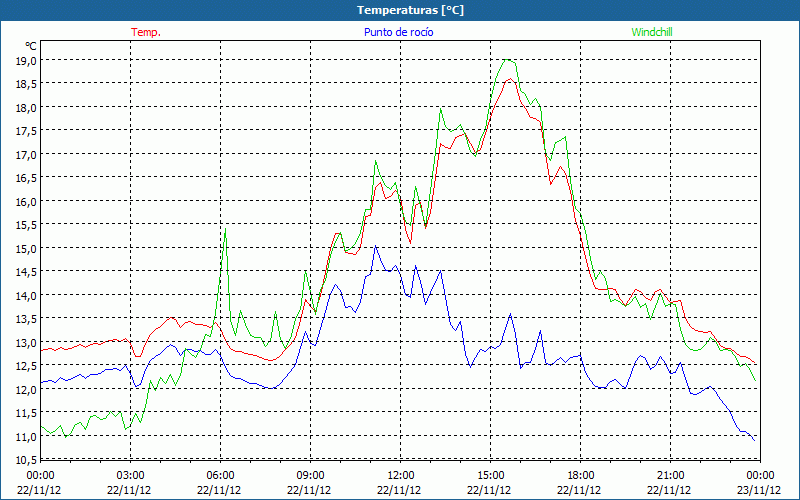Click the 12,5 y-axis value
The image size is (800, 500).
click(x=27, y=366)
